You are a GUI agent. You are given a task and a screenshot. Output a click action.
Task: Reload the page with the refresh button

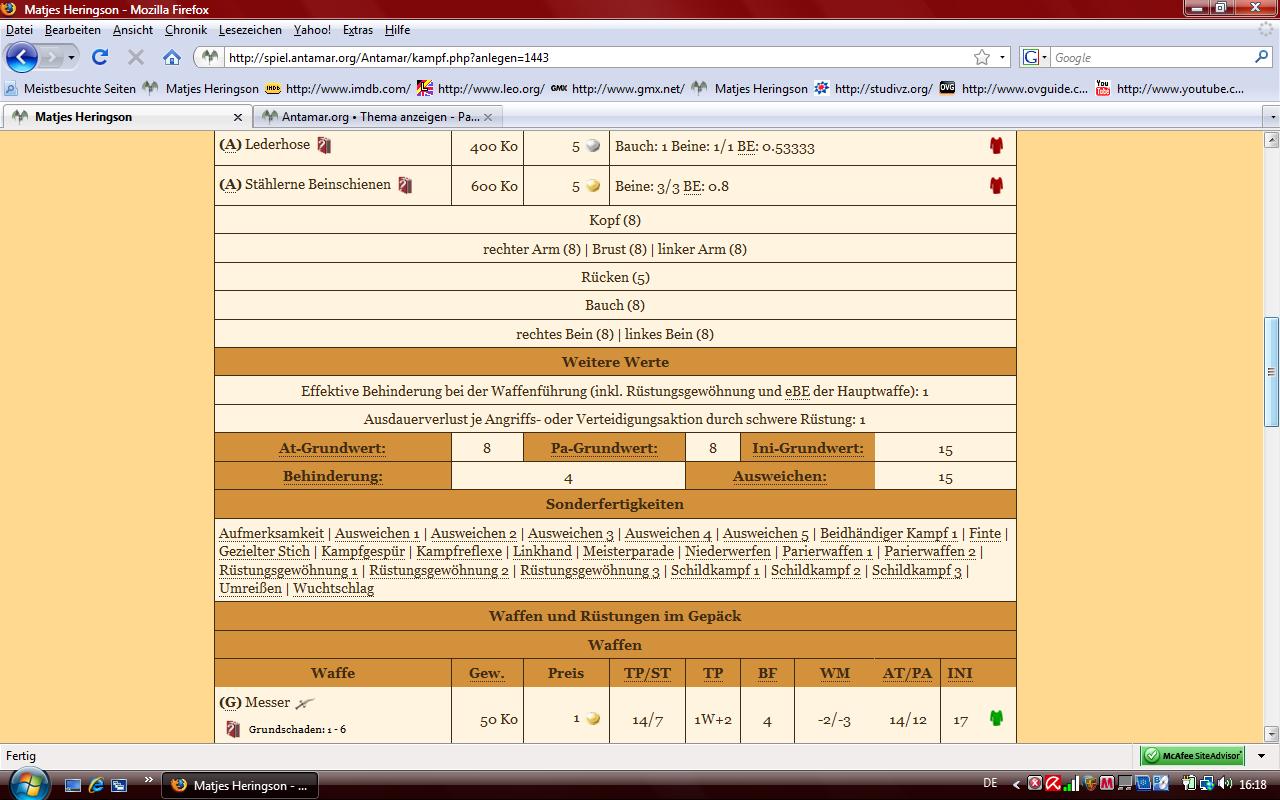(100, 57)
